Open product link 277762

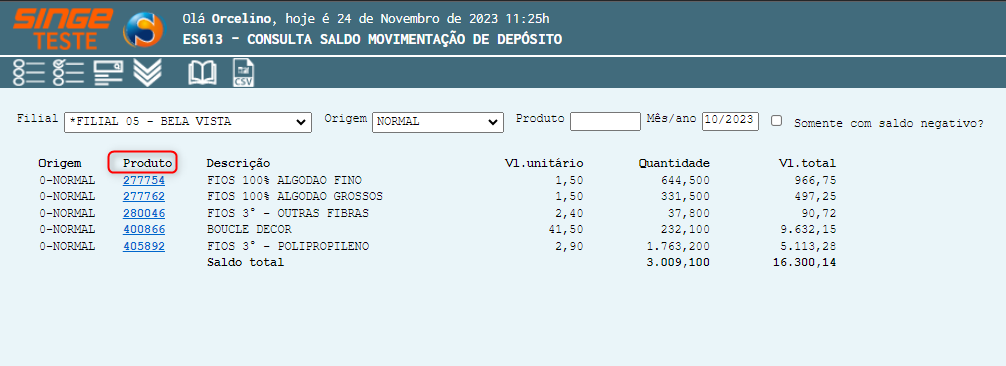pyautogui.click(x=144, y=196)
